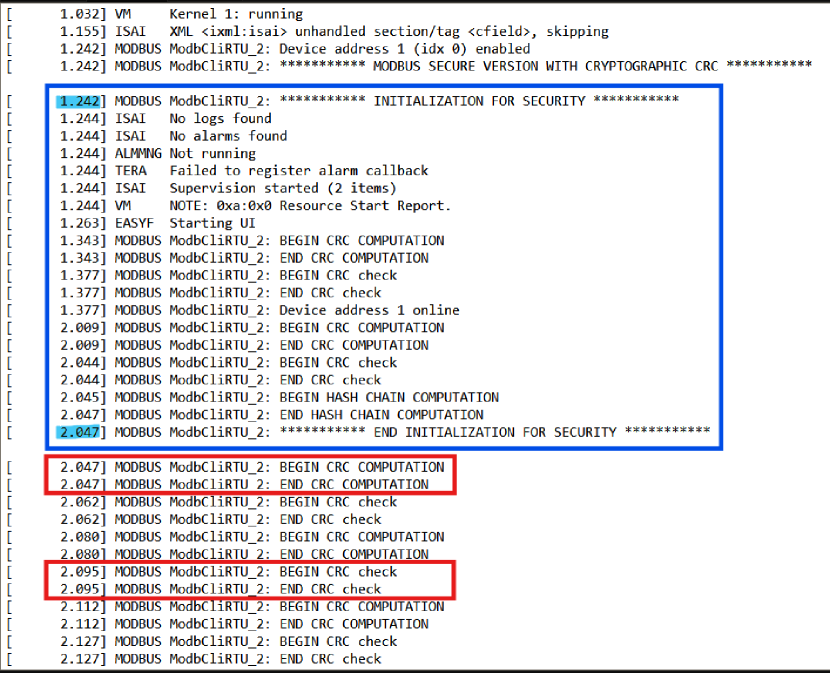The width and height of the screenshot is (830, 673).
Task: Select the 'TERA' module label
Action: point(131,171)
